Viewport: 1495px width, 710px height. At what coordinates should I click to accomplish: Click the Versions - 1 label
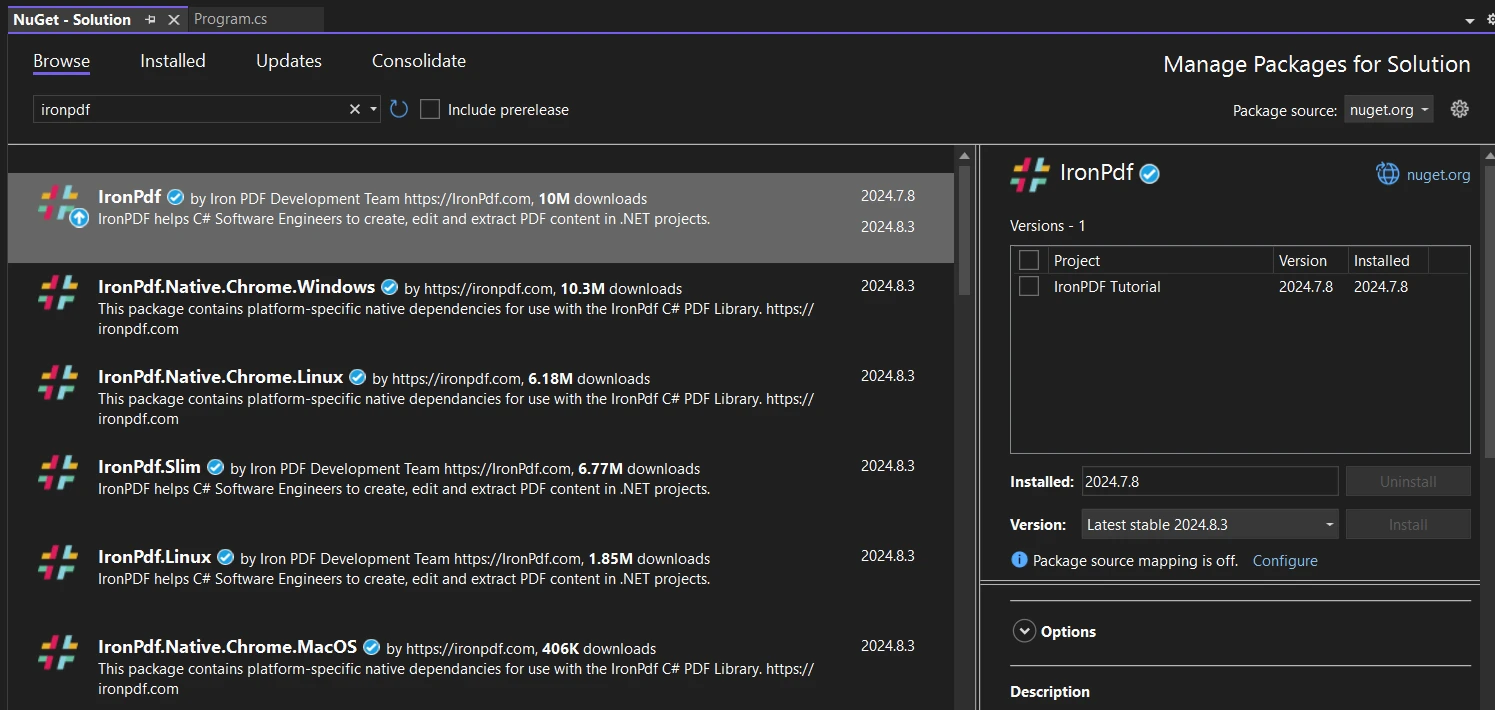click(x=1048, y=225)
